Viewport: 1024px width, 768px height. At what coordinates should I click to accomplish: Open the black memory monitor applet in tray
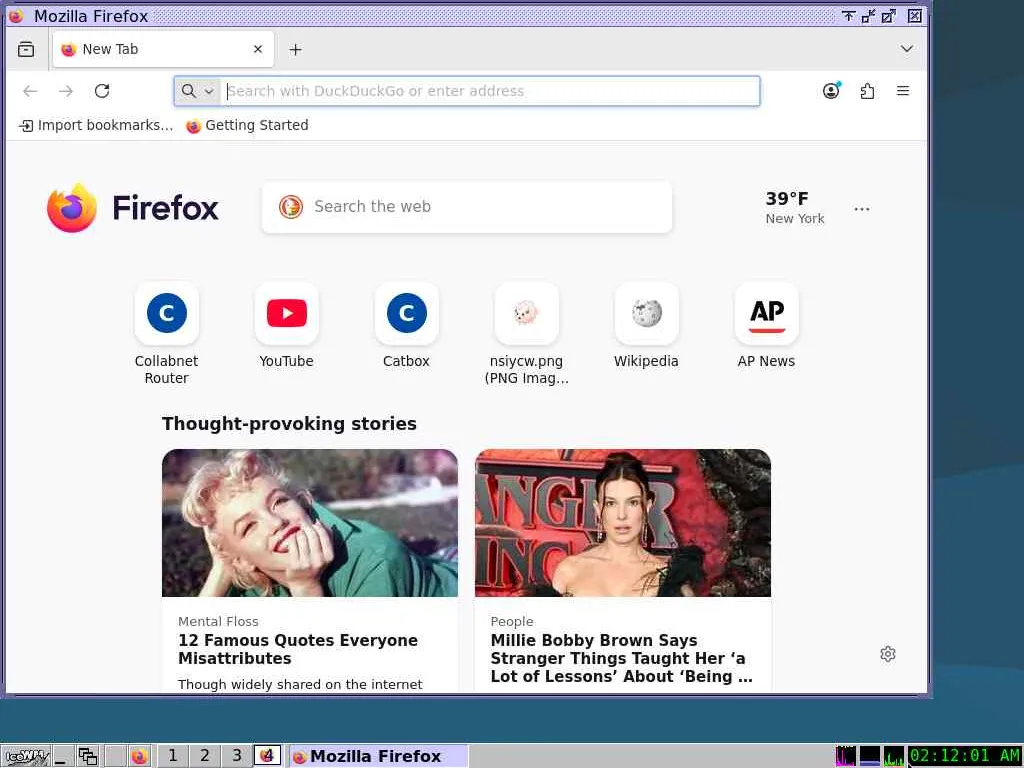[869, 756]
